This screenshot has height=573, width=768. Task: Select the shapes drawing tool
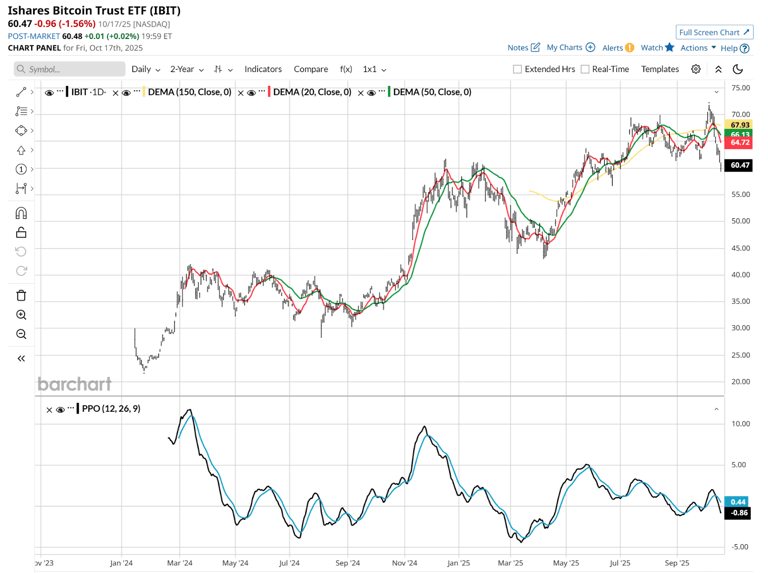(x=21, y=131)
